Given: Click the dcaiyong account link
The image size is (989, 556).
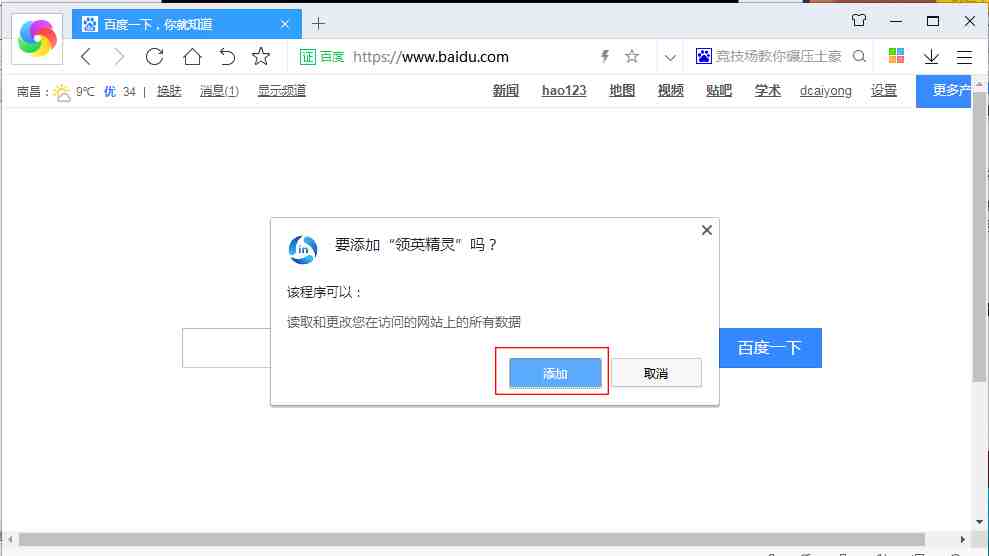Looking at the screenshot, I should 826,91.
